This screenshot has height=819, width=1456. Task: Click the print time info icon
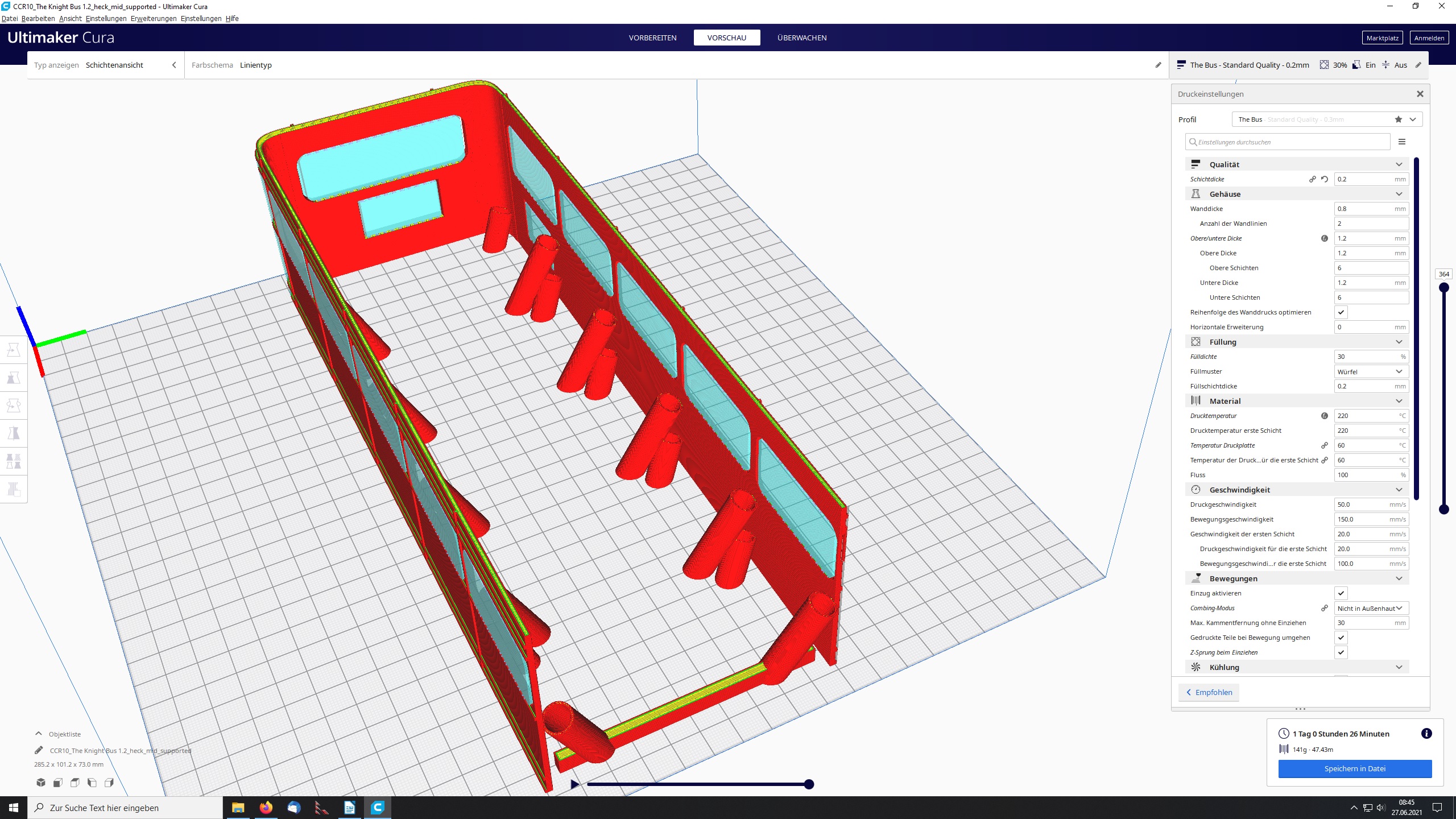click(x=1426, y=734)
